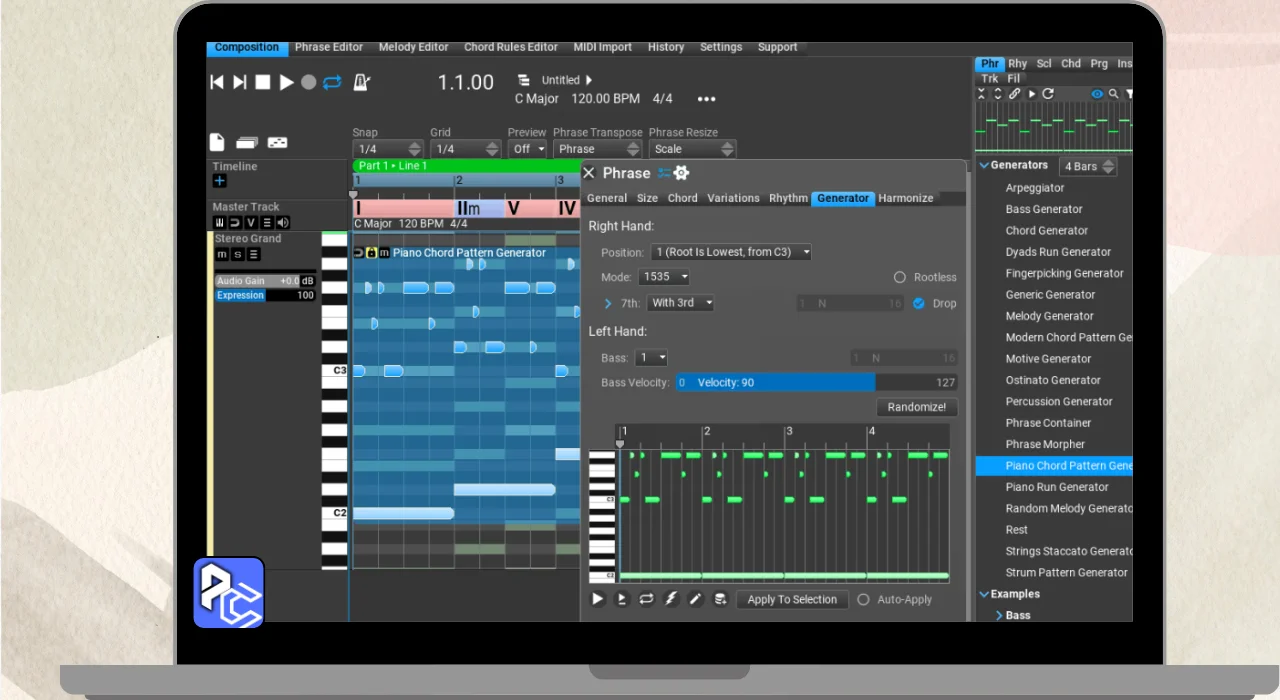The width and height of the screenshot is (1280, 700).
Task: Collapse the Generators tree section
Action: [x=984, y=166]
